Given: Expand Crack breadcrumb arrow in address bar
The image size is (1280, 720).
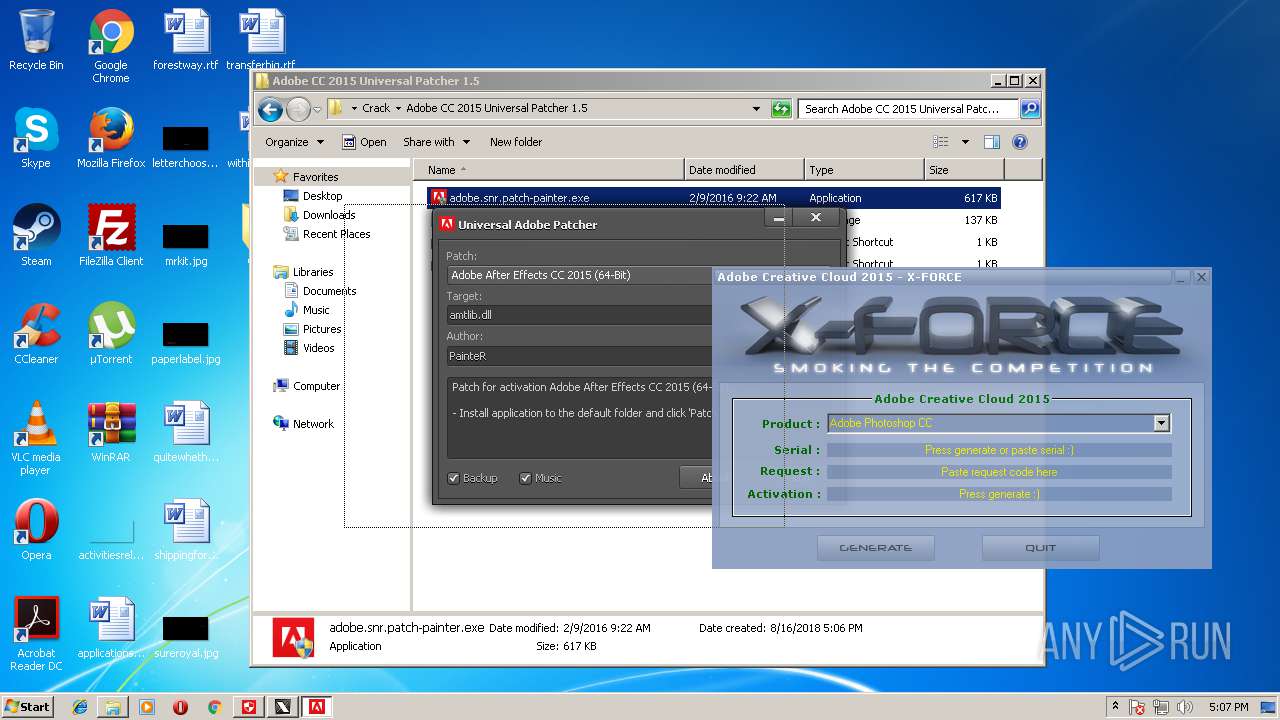Looking at the screenshot, I should point(398,108).
